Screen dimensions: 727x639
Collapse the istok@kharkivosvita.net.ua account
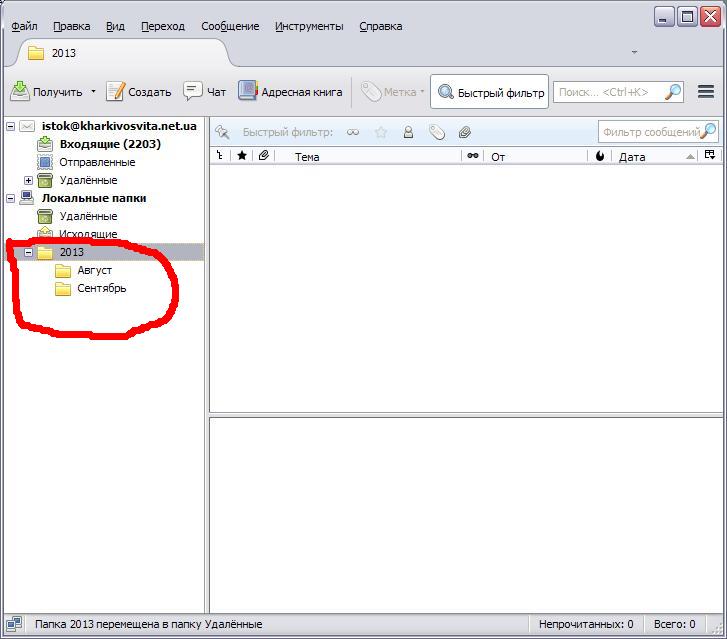(11, 126)
